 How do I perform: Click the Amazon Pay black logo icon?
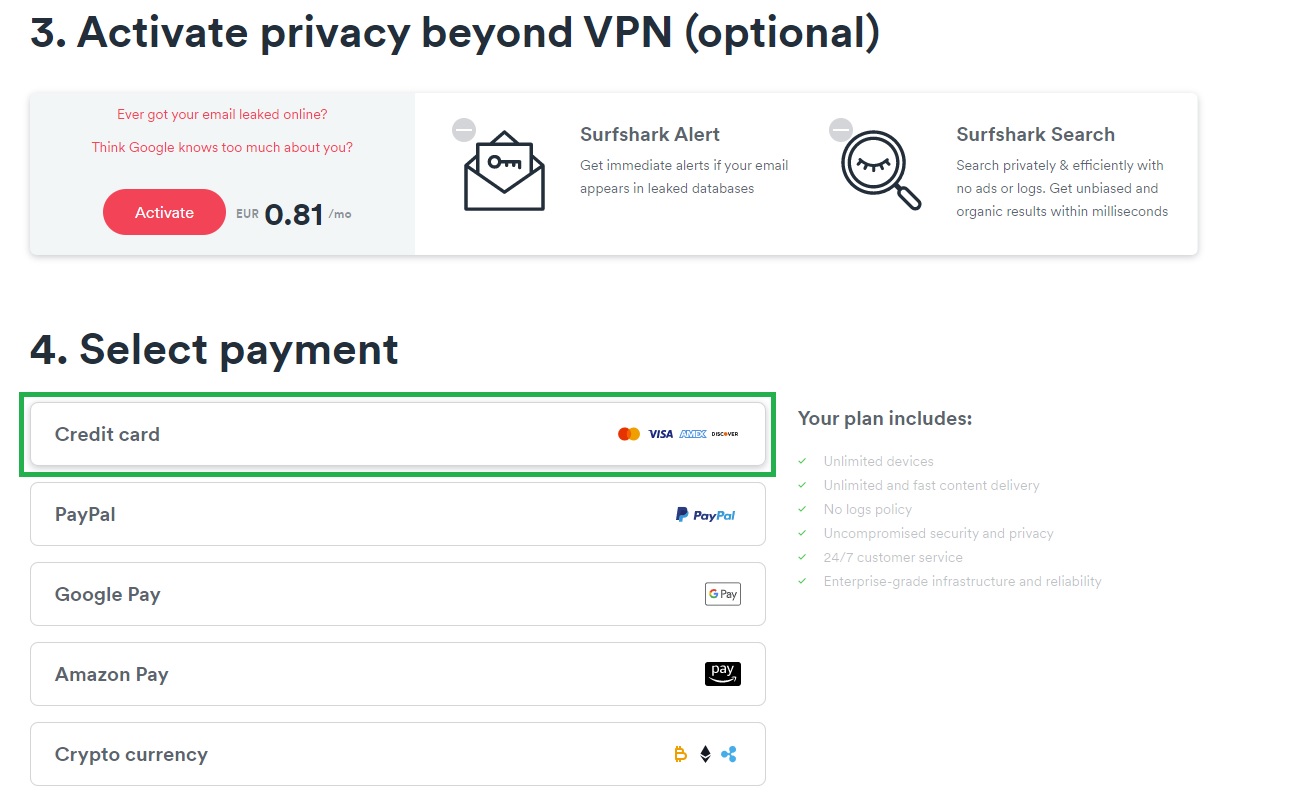pos(722,674)
